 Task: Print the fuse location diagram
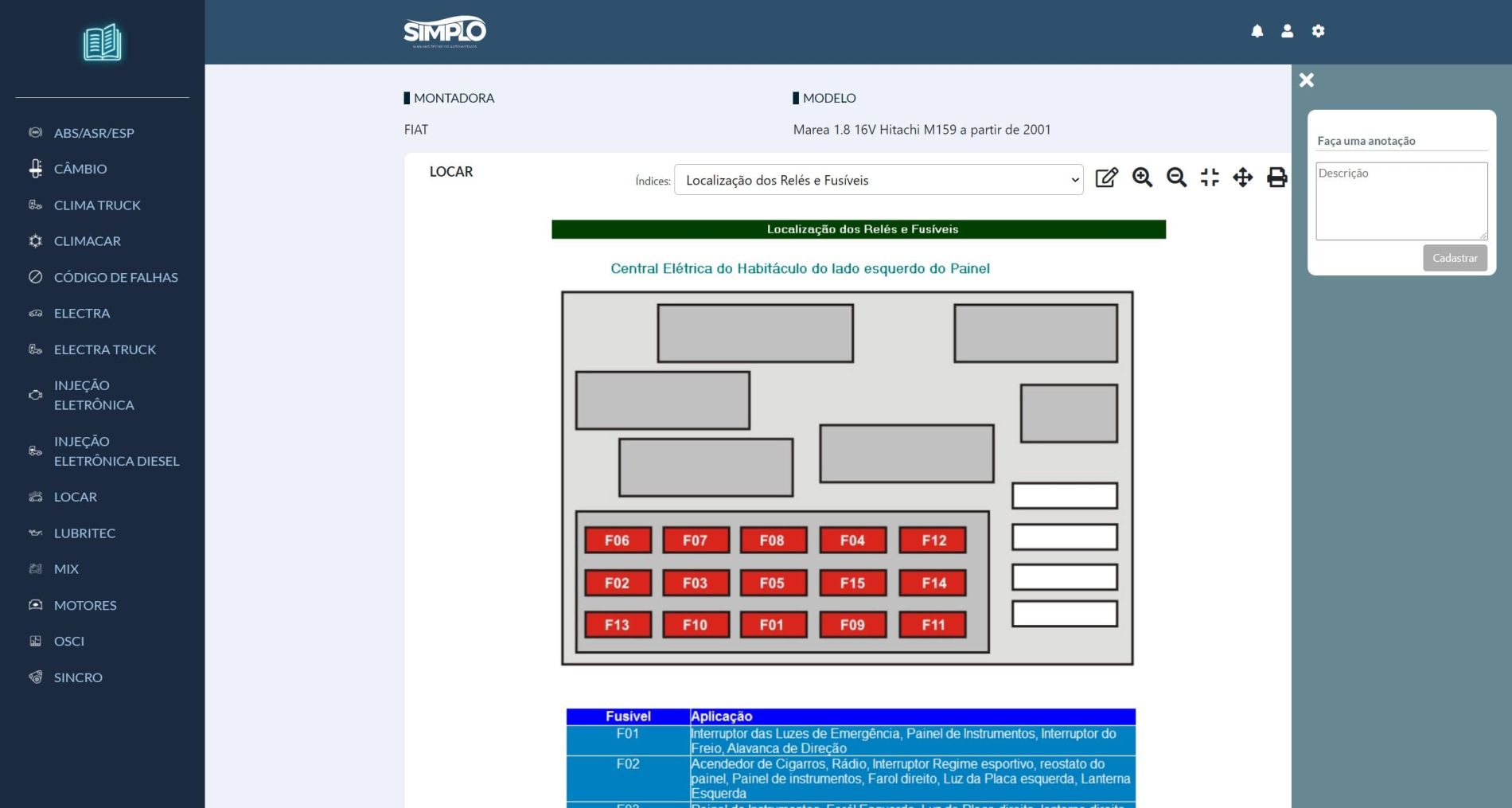[x=1276, y=178]
